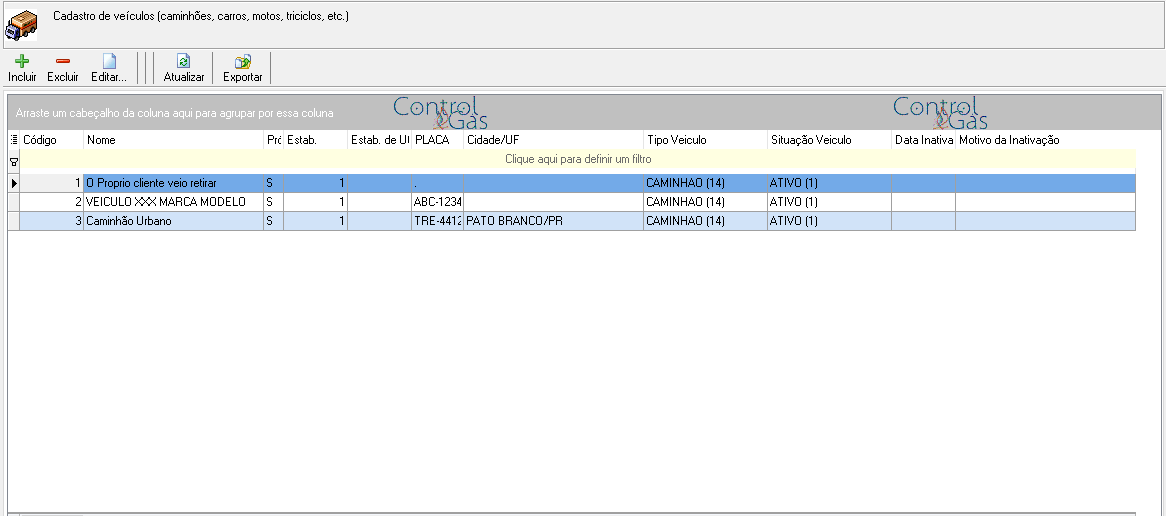Click the Excluir red minus icon
Viewport: 1166px width, 516px height.
pos(63,62)
